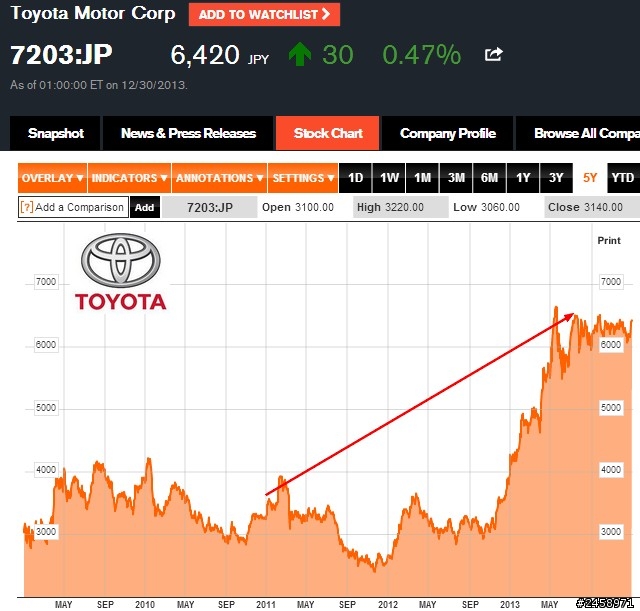Click the right 6000 price axis label

(x=611, y=344)
